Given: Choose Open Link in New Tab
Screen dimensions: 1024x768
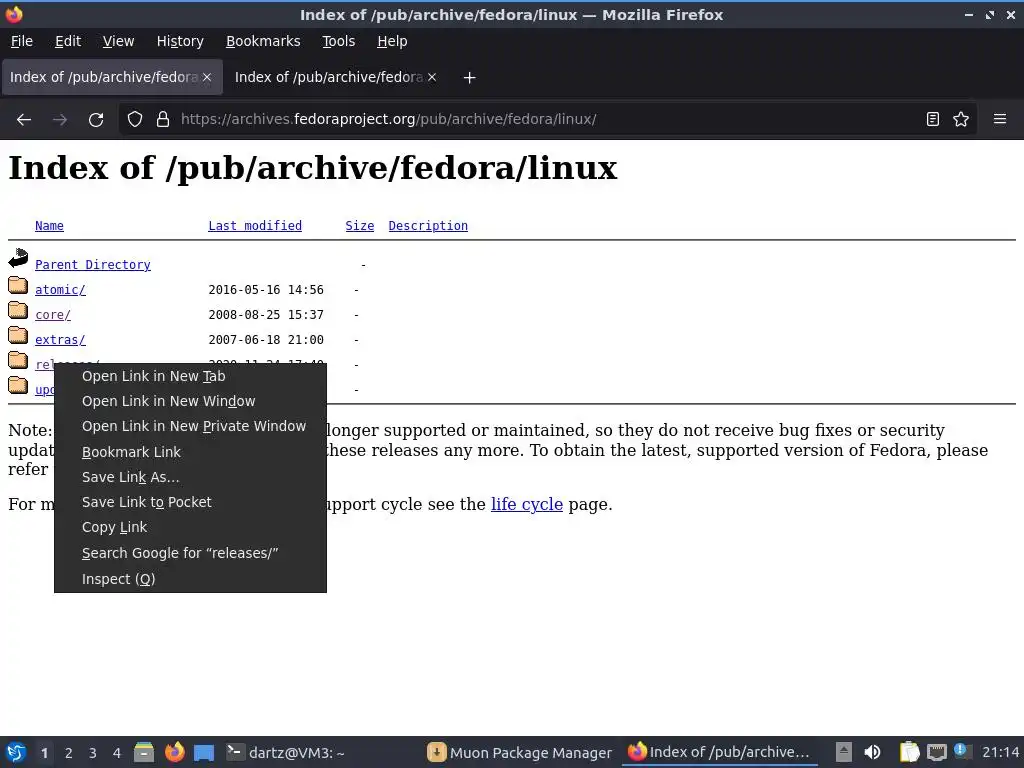Looking at the screenshot, I should tap(190, 376).
